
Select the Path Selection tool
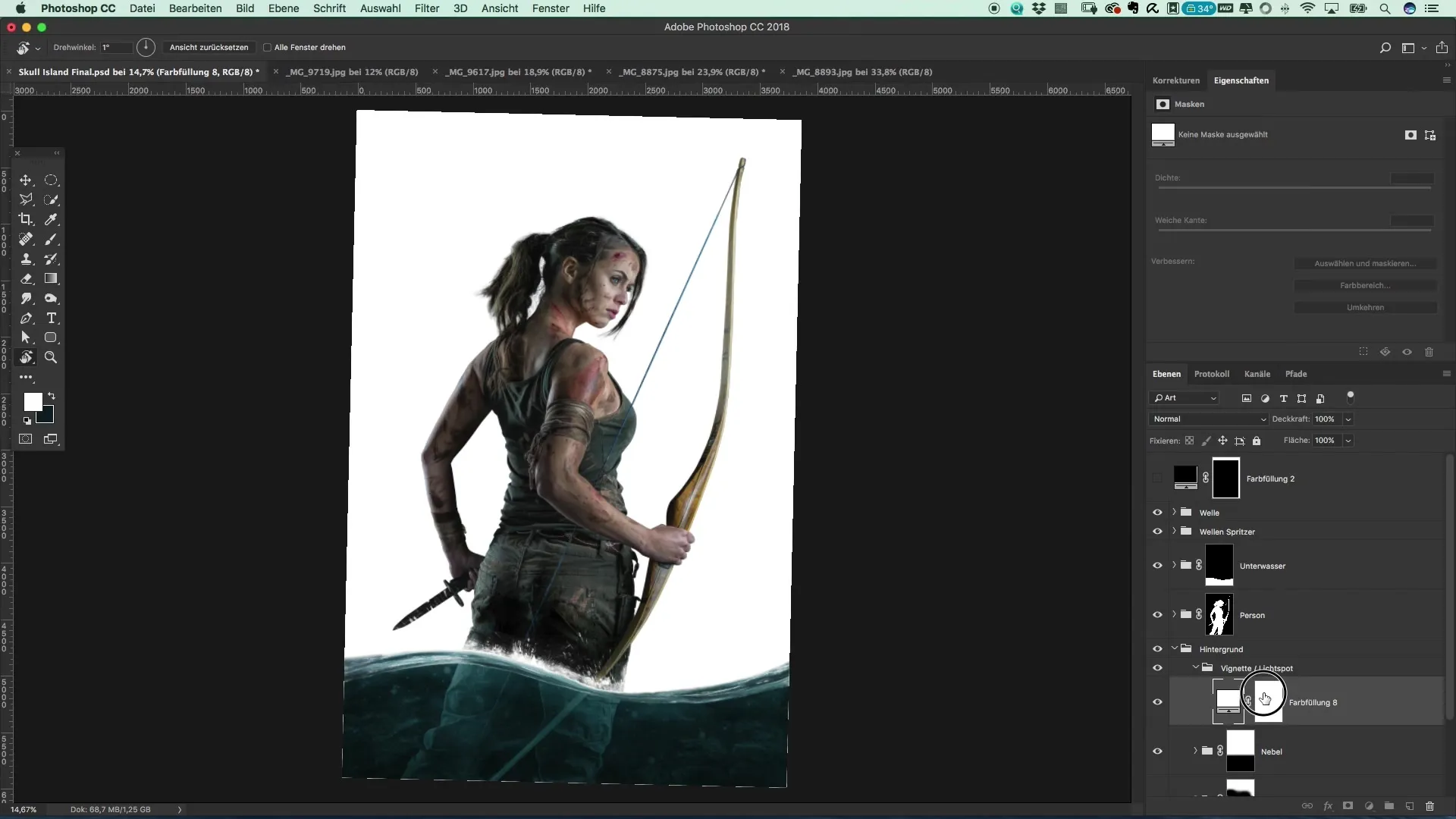coord(26,337)
